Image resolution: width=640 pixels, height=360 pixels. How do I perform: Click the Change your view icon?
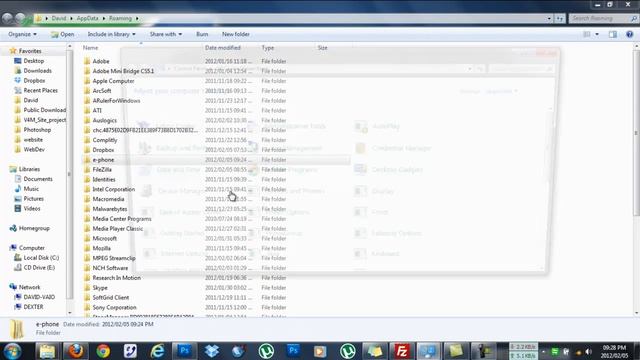tap(587, 34)
